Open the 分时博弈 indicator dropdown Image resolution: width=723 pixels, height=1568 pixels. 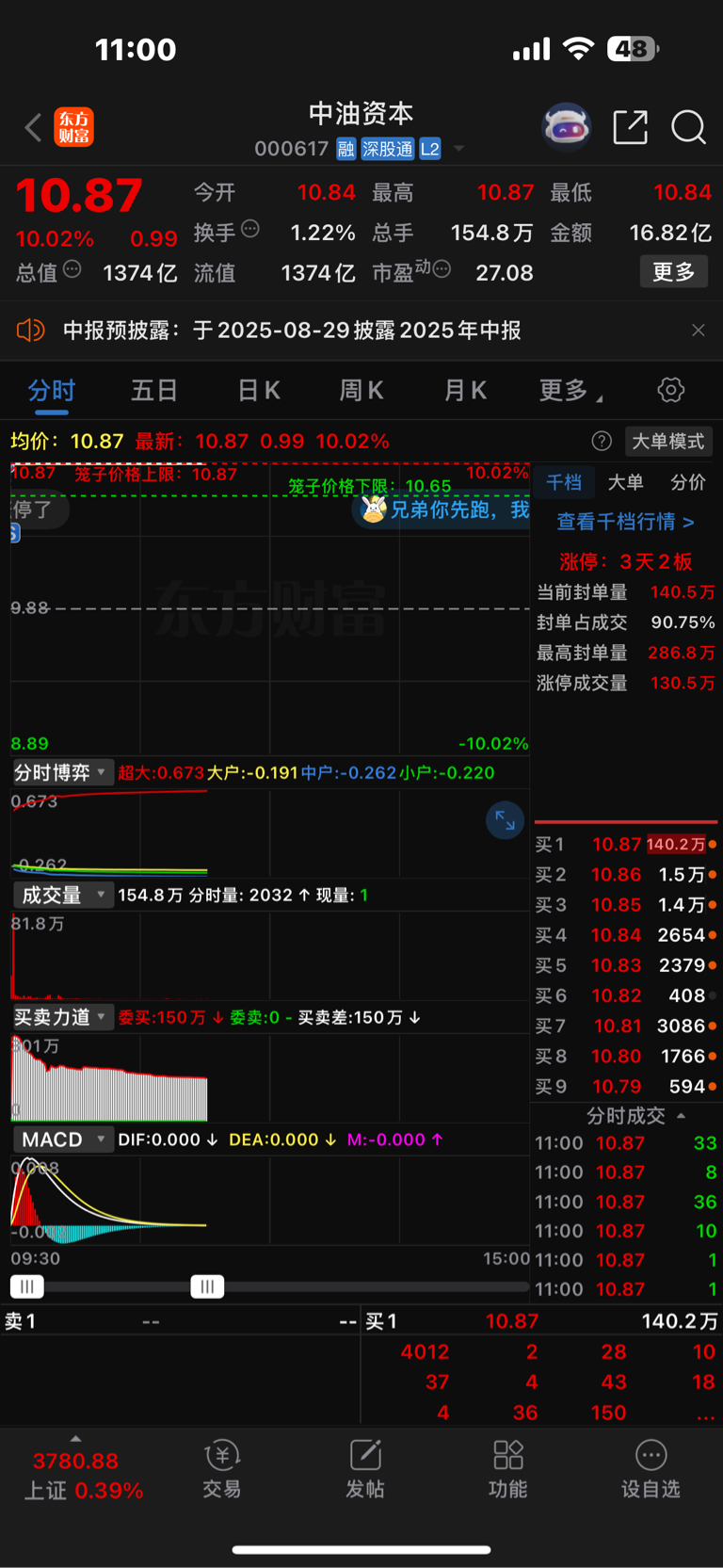click(x=61, y=772)
